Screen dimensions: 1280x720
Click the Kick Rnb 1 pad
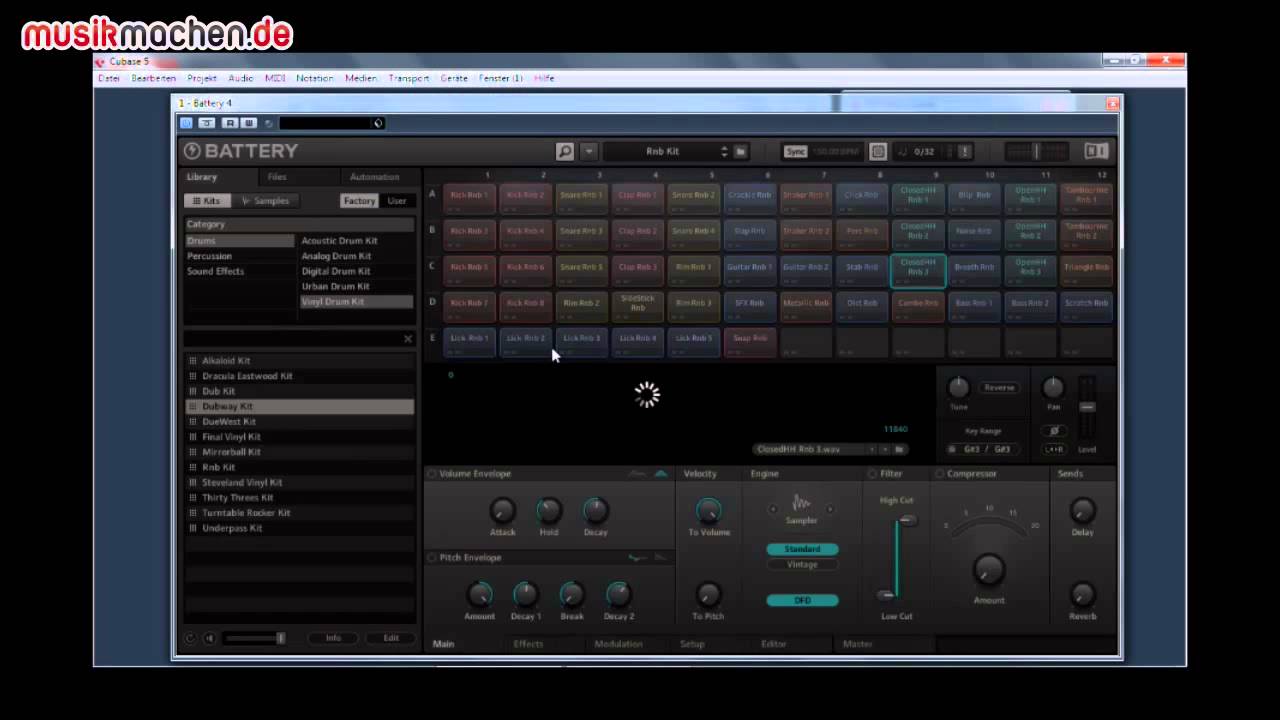tap(469, 198)
